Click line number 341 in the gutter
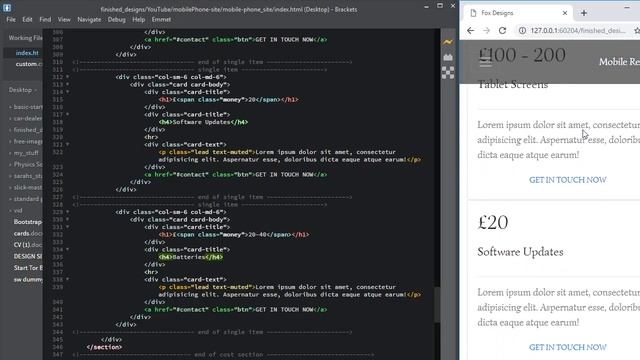The width and height of the screenshot is (640, 360). [x=58, y=309]
